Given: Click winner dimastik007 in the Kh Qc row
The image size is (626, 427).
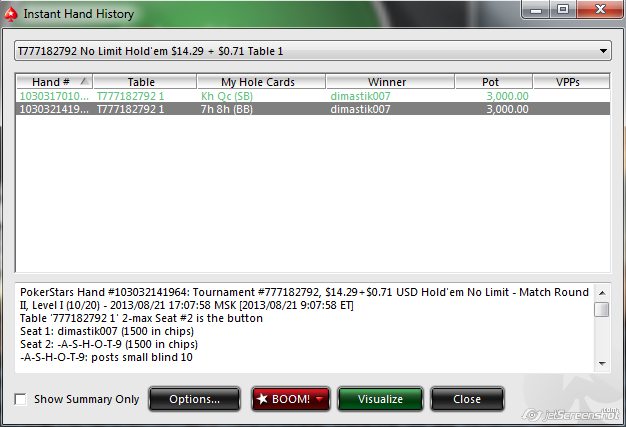Looking at the screenshot, I should point(360,96).
